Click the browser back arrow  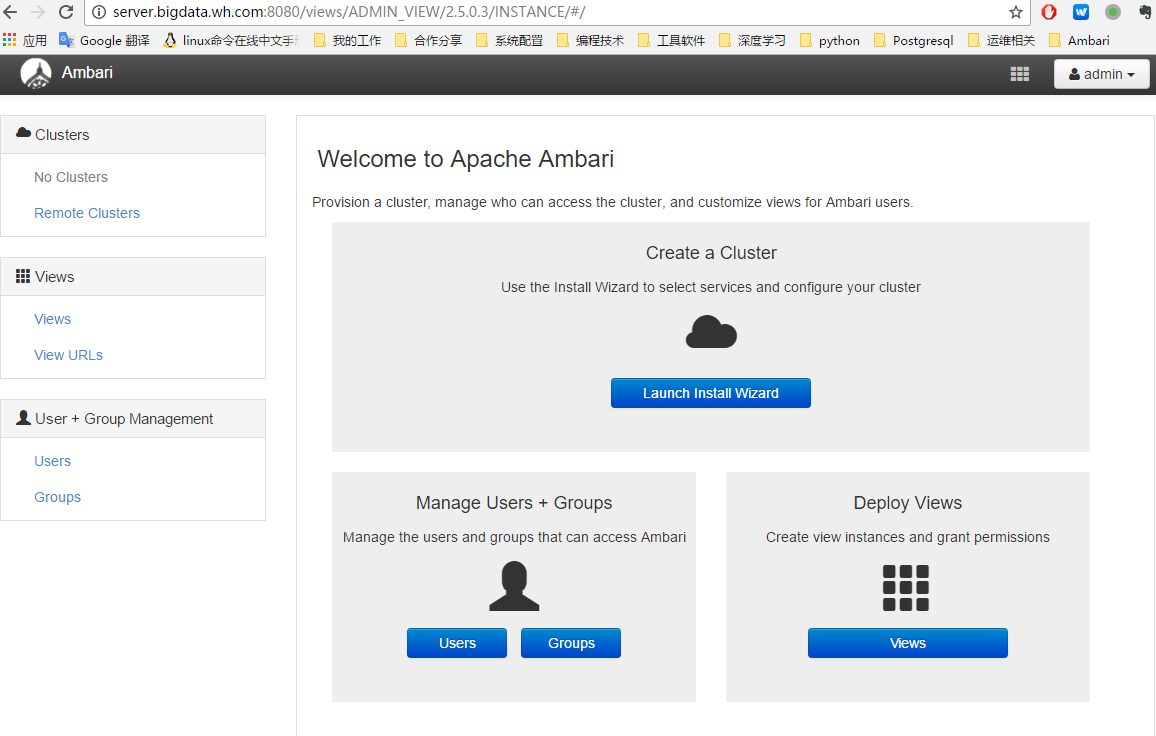tap(10, 12)
